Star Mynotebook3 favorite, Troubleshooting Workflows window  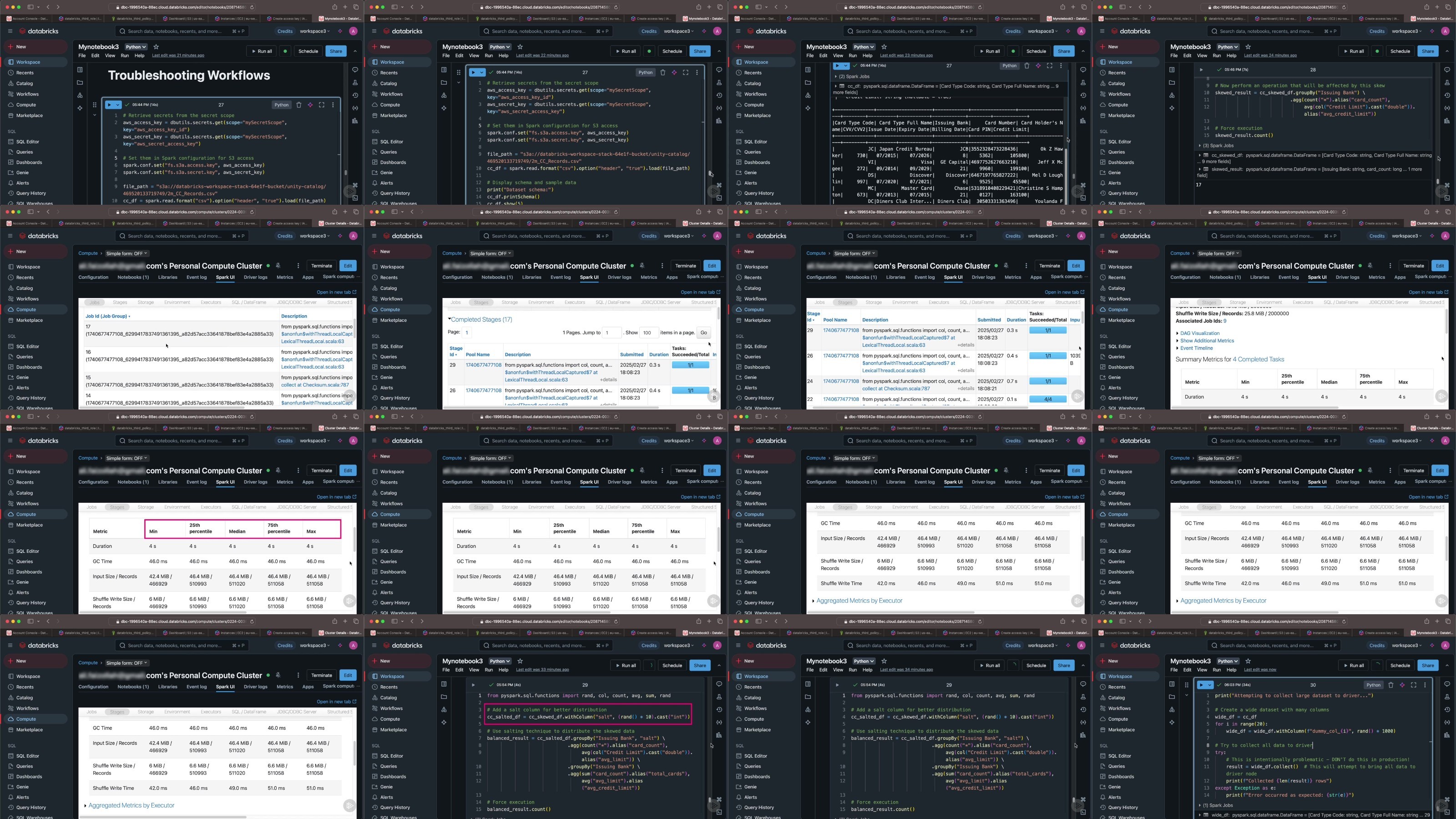[157, 47]
